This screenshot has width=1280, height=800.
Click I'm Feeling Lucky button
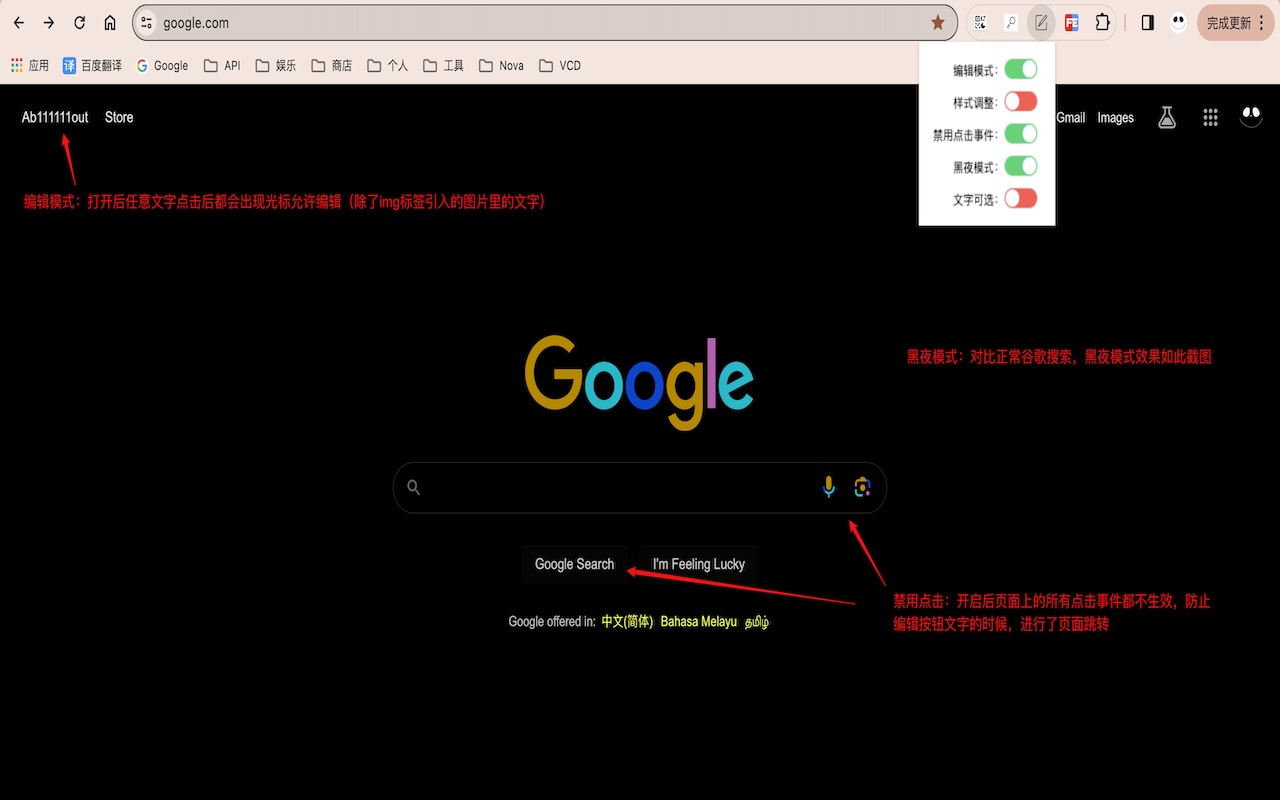pyautogui.click(x=699, y=564)
